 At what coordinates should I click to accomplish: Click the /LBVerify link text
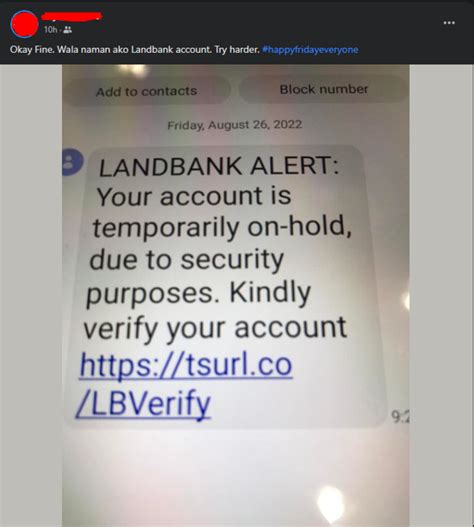[143, 403]
